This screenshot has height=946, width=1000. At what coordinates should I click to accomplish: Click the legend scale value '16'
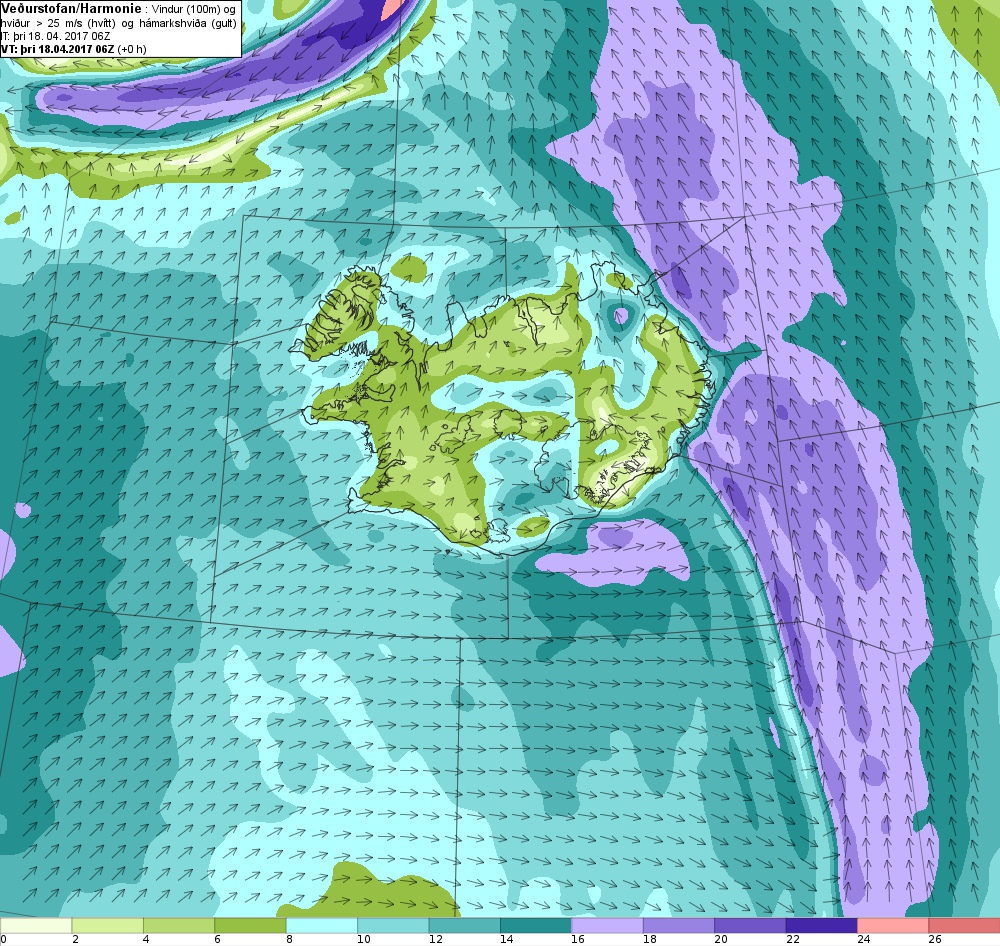(x=578, y=939)
